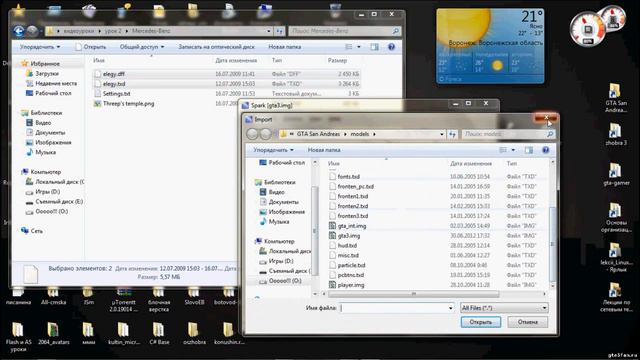Select Игры (D:) in Explorer sidebar
Viewport: 640px width, 360px height.
pyautogui.click(x=43, y=192)
